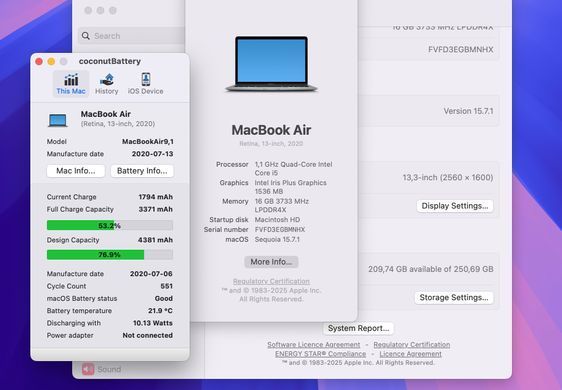The width and height of the screenshot is (562, 390).
Task: Click the MacBook Air heading in About window
Action: point(271,130)
